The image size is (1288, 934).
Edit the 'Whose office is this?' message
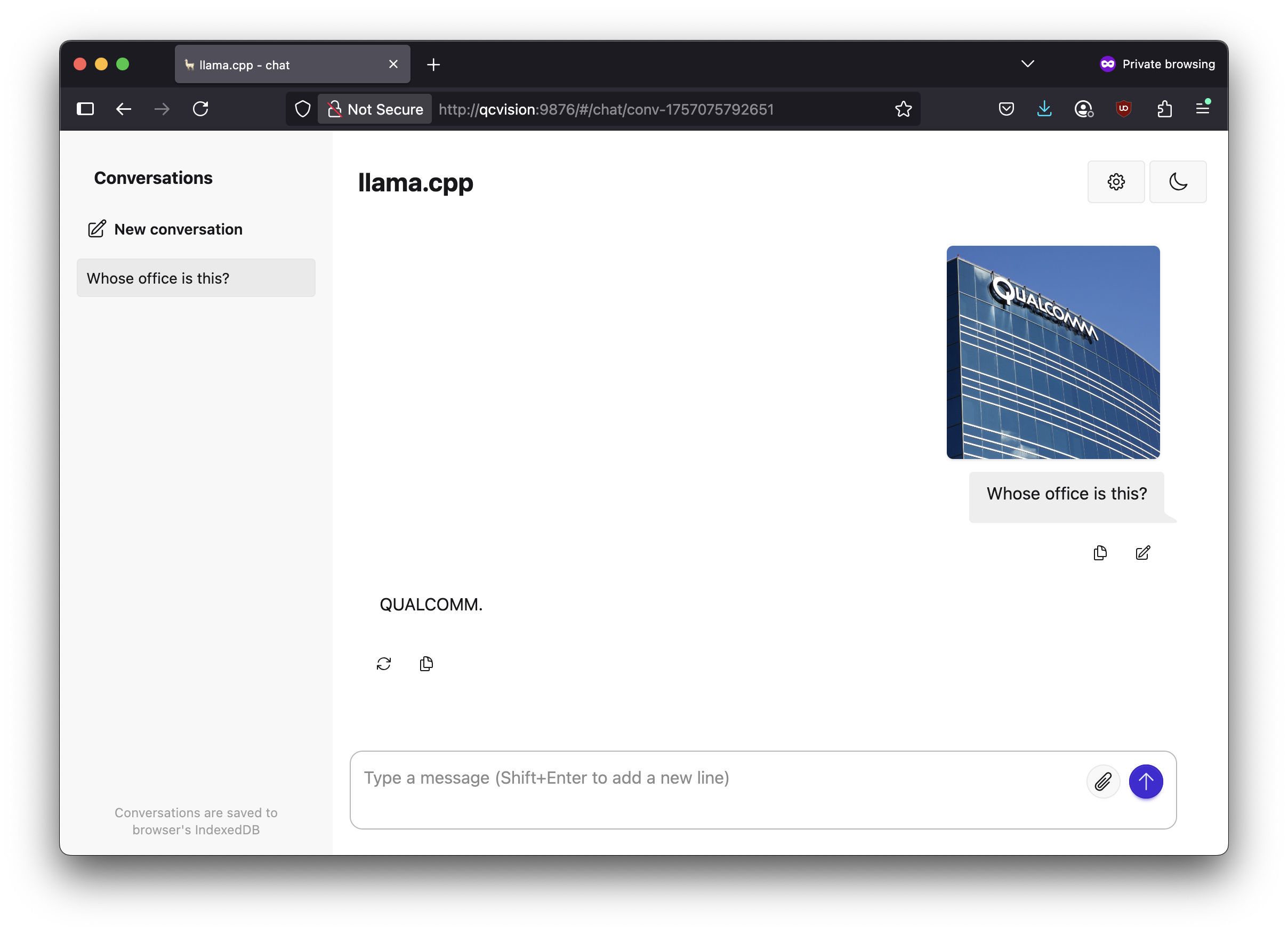(1142, 552)
